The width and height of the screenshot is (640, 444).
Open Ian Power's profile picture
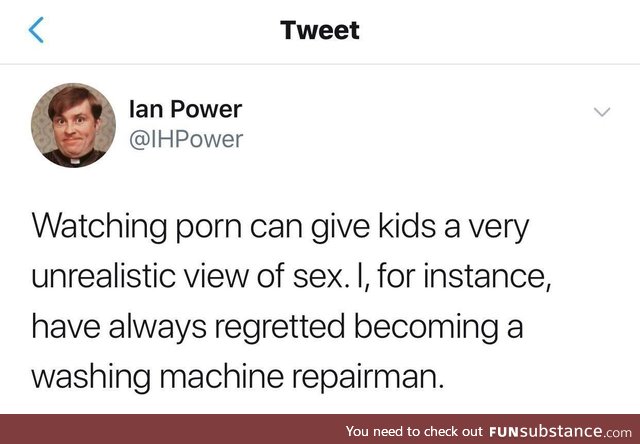coord(73,125)
